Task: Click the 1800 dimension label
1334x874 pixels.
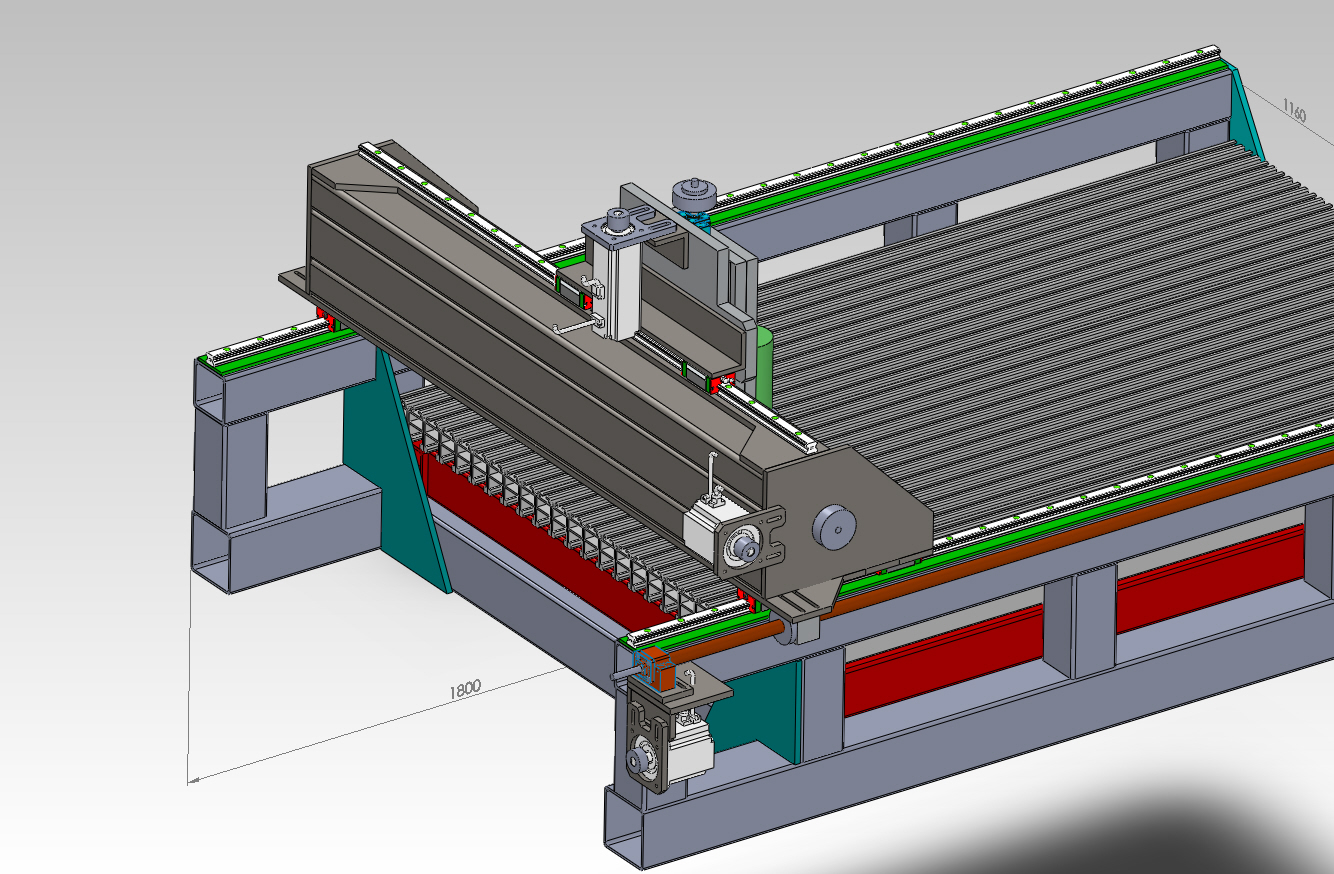Action: (x=464, y=688)
